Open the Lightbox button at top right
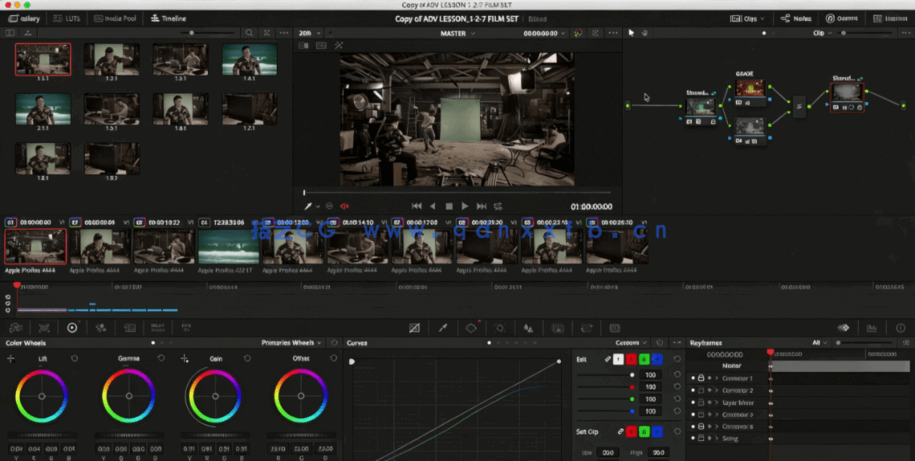Viewport: 915px width, 461px height. click(x=890, y=19)
